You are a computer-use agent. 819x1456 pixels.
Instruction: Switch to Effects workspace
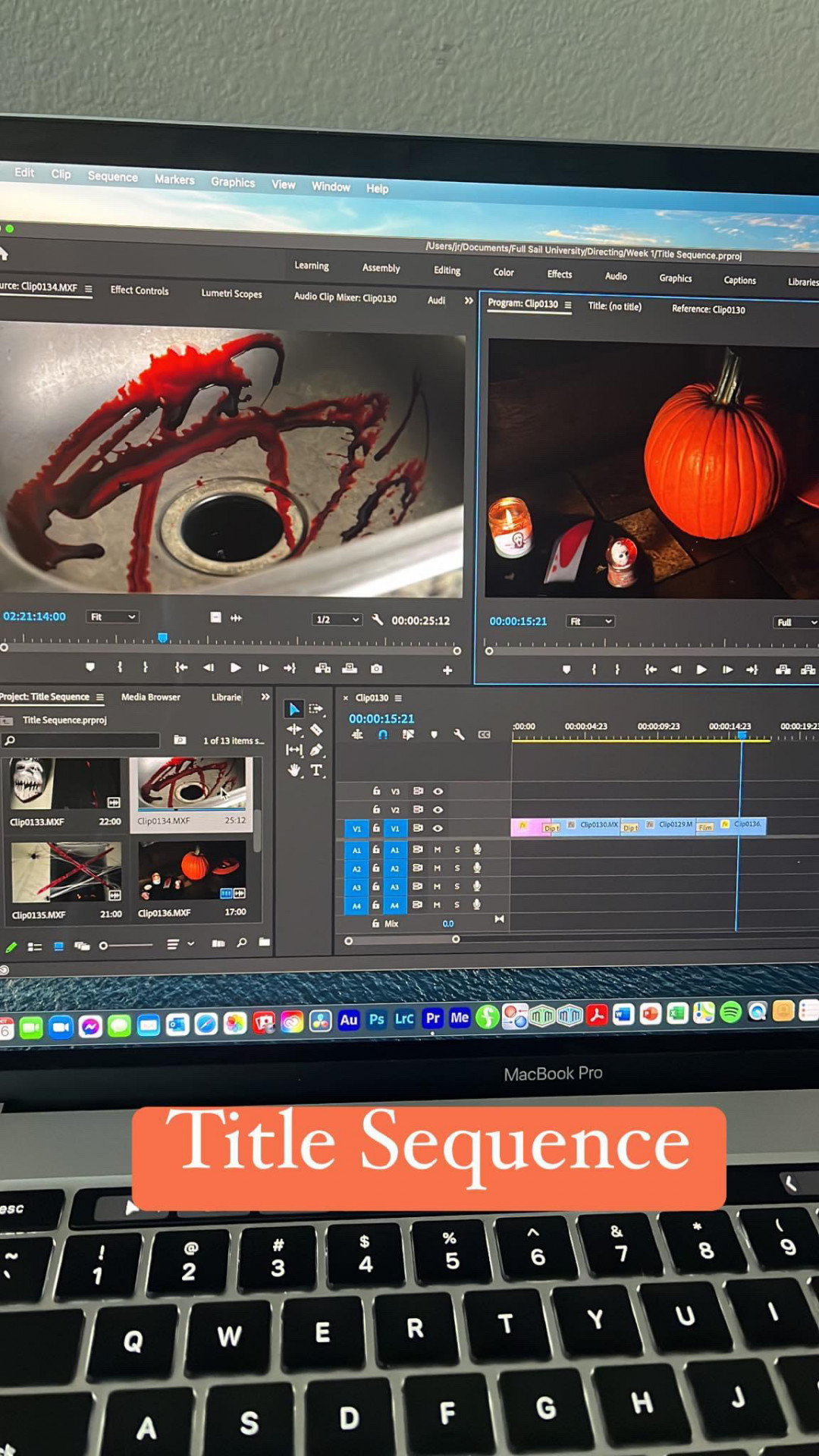[x=560, y=275]
